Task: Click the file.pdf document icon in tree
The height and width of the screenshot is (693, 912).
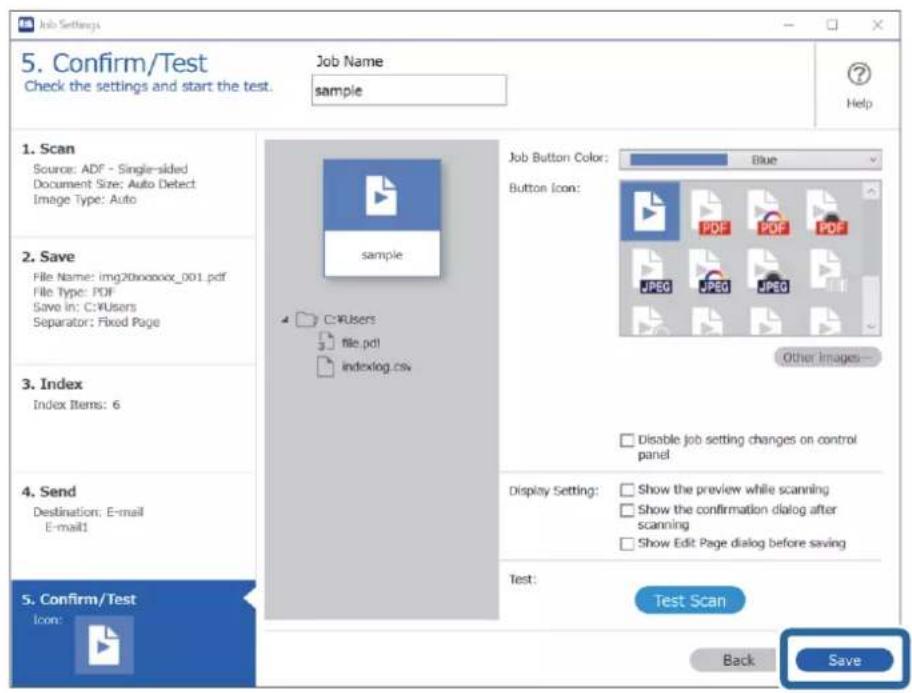Action: (326, 342)
